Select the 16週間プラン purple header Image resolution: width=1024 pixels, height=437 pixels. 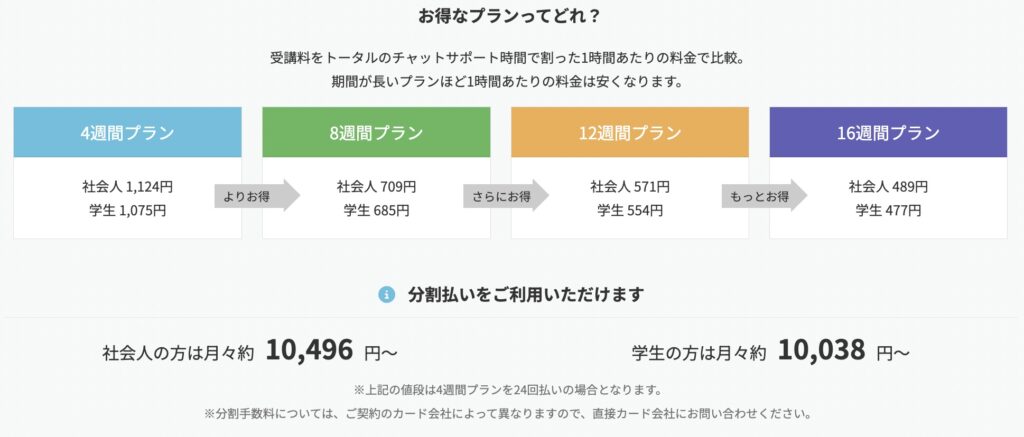pyautogui.click(x=888, y=133)
